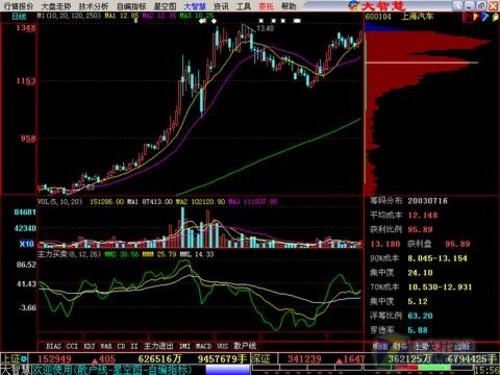Screen dimensions: 500x375
Task: Click the orange arrow icon in stock header
Action: click(476, 17)
